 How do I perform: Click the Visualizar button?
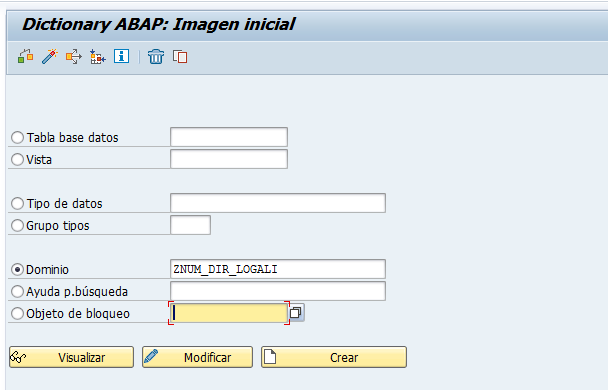click(x=71, y=357)
